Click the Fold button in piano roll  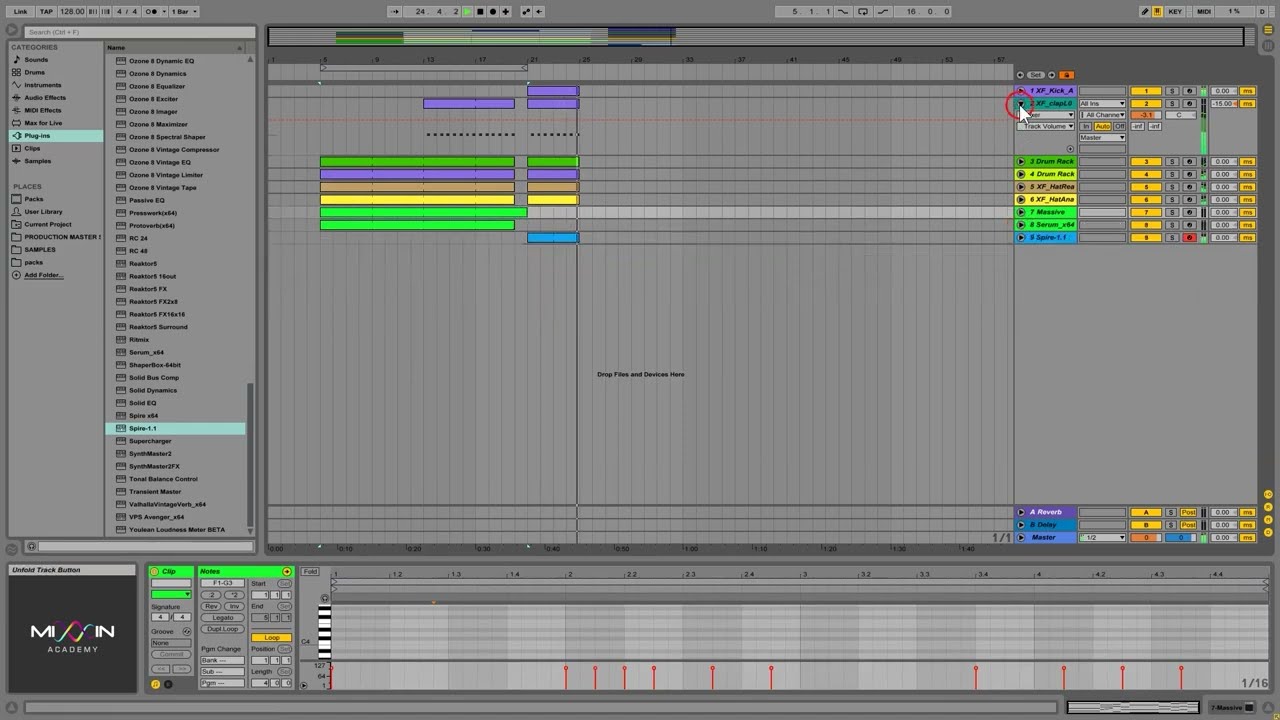tap(310, 571)
